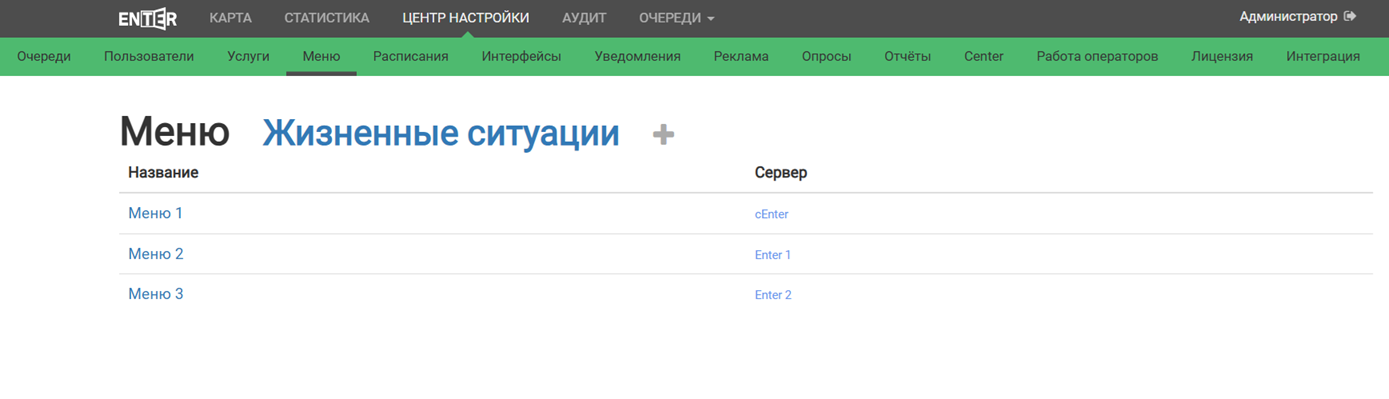Go to the Отчёты tab
The width and height of the screenshot is (1389, 399).
pos(908,56)
